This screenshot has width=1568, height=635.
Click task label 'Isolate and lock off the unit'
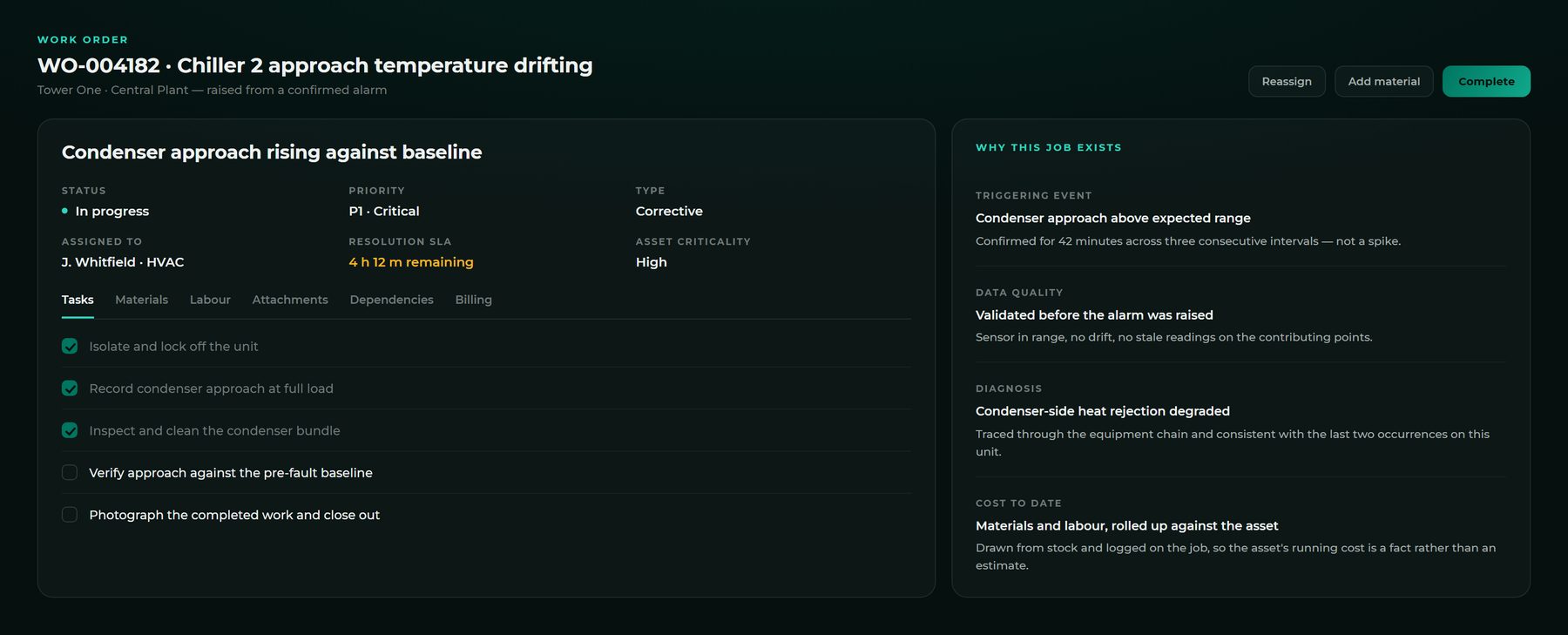tap(173, 347)
